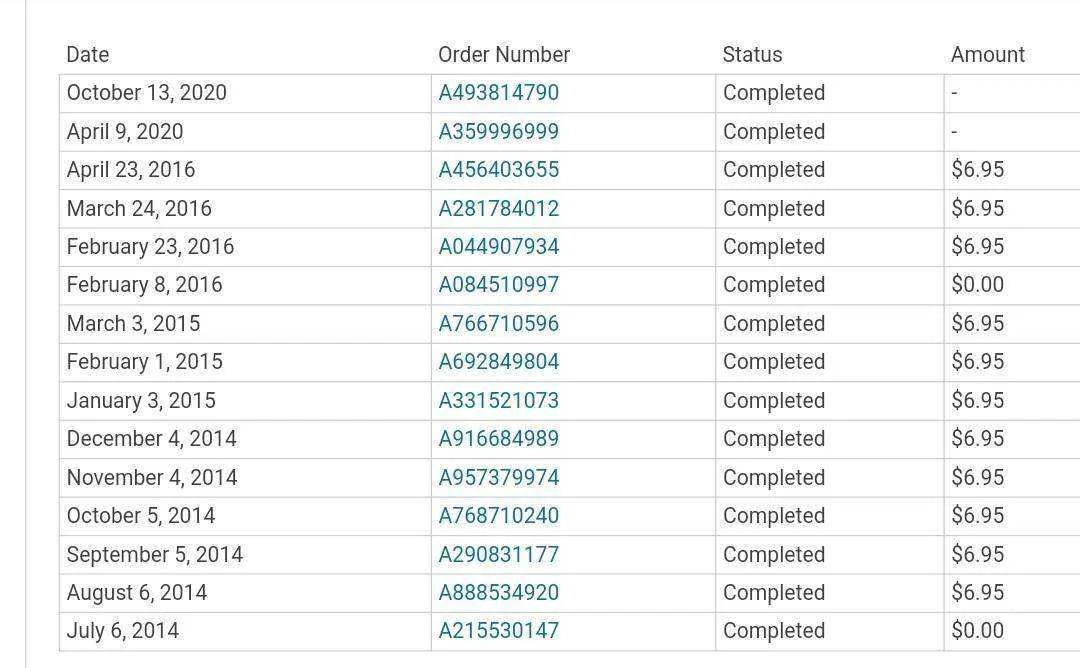Open order A215530147
This screenshot has height=668, width=1080.
pos(499,631)
